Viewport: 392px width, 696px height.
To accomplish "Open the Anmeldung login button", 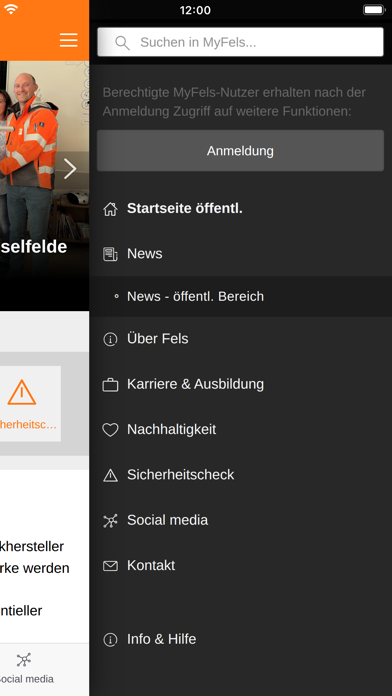I will point(240,150).
